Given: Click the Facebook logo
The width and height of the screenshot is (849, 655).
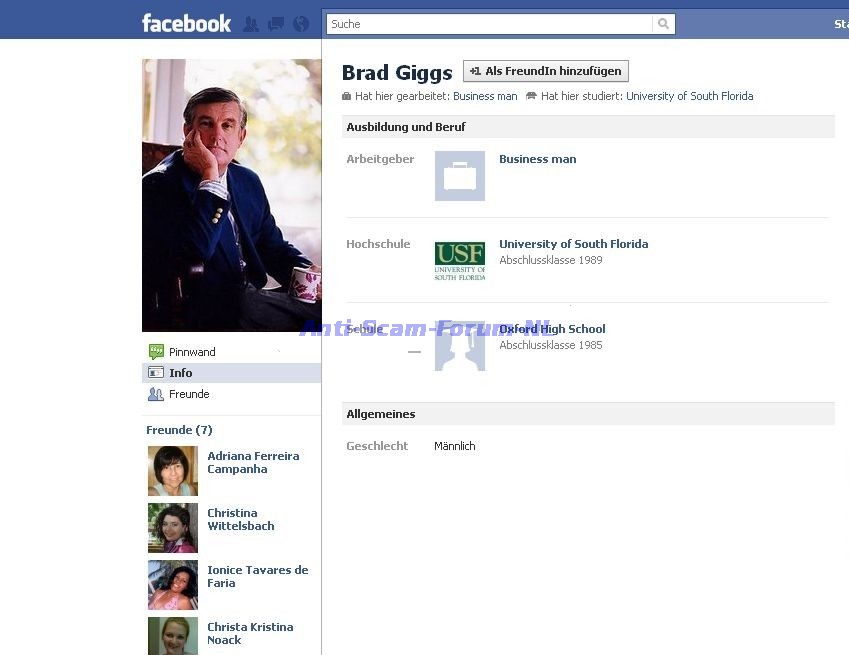Looking at the screenshot, I should coord(186,23).
